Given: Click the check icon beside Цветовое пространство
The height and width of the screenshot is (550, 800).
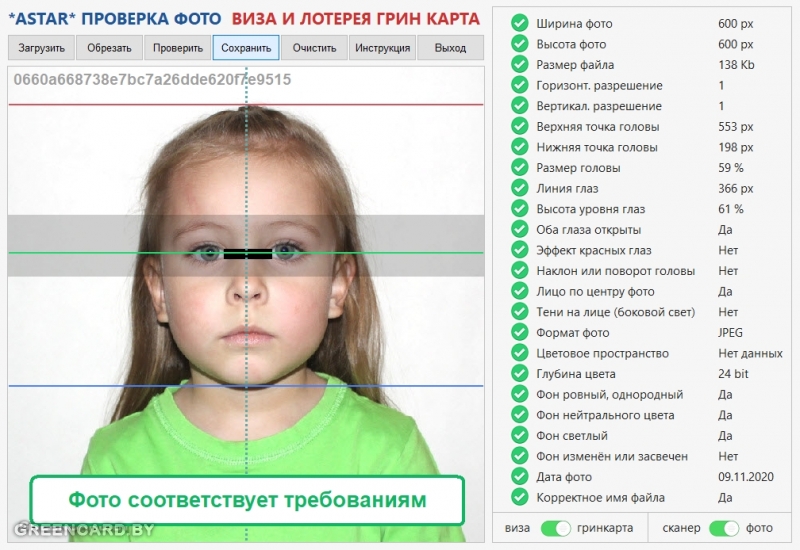Looking at the screenshot, I should tap(519, 353).
